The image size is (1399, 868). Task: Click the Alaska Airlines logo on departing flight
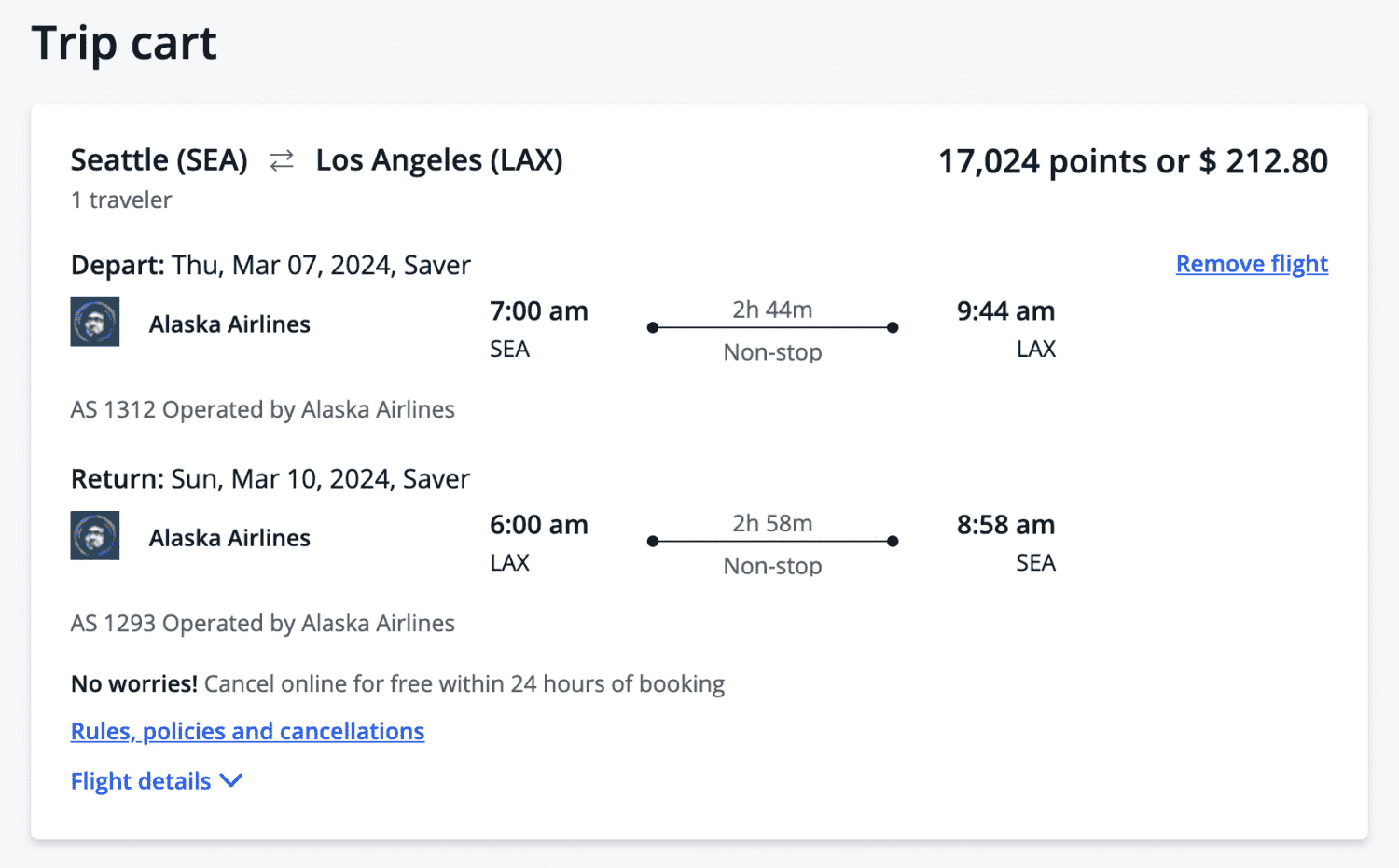pyautogui.click(x=94, y=322)
